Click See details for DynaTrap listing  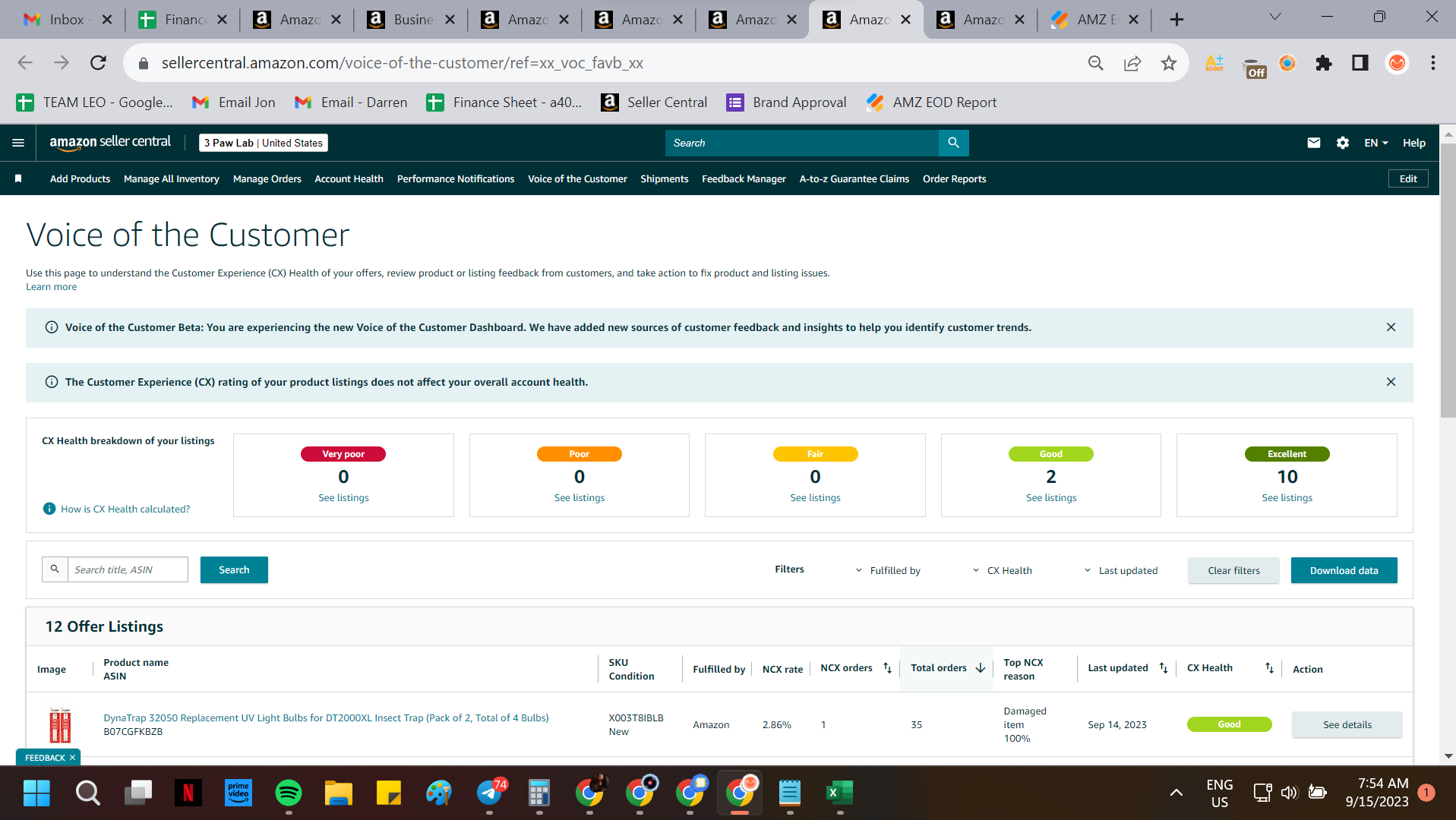tap(1347, 724)
